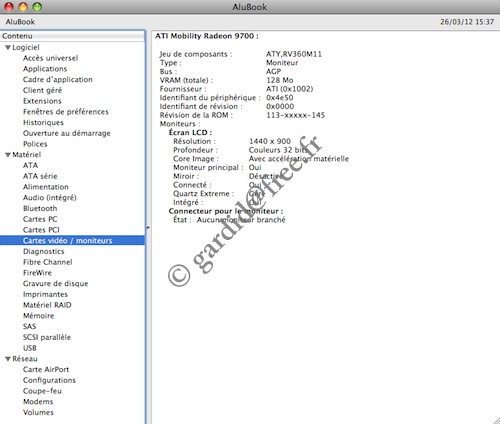
Task: Collapse the Logiciel disclosure triangle
Action: [x=8, y=48]
